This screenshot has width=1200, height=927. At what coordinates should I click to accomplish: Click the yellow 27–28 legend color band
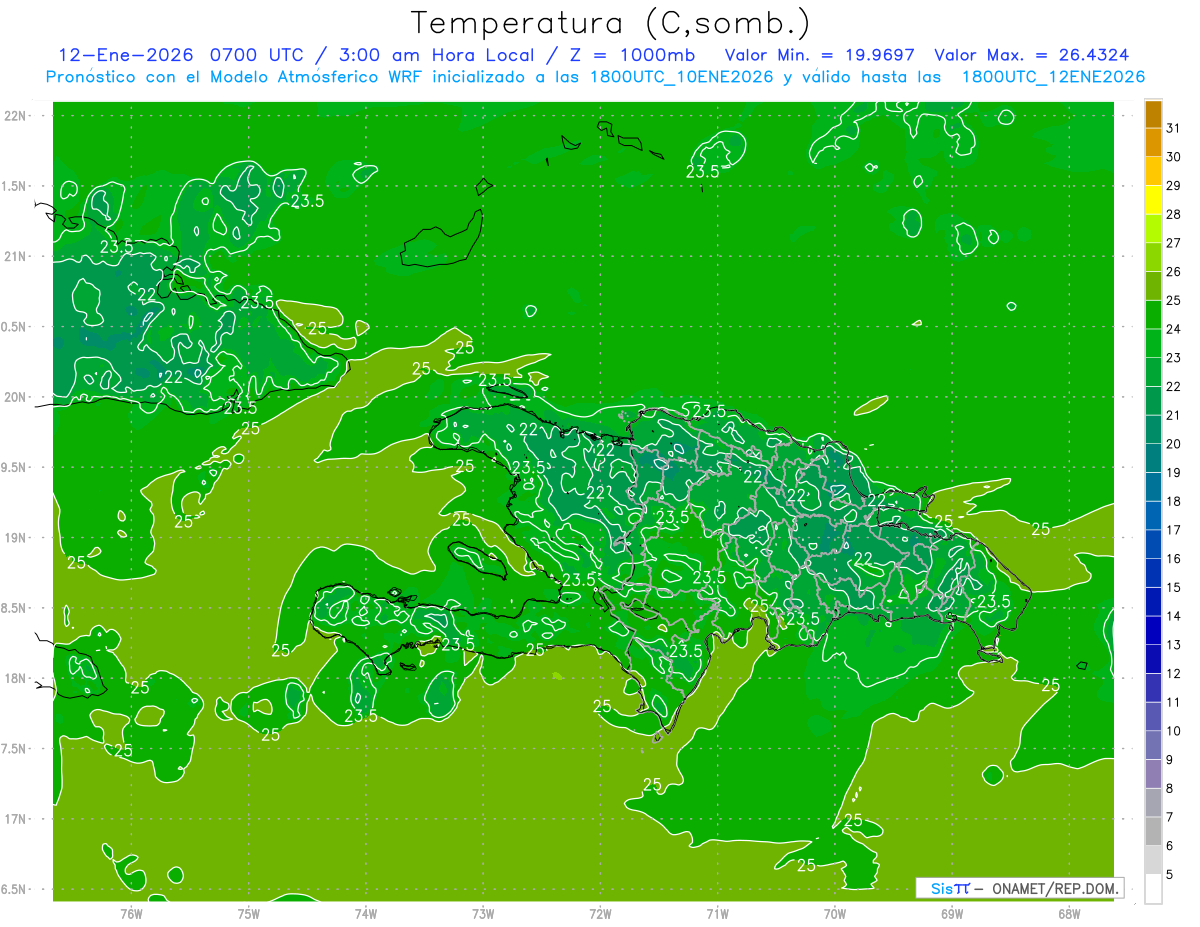[x=1153, y=229]
